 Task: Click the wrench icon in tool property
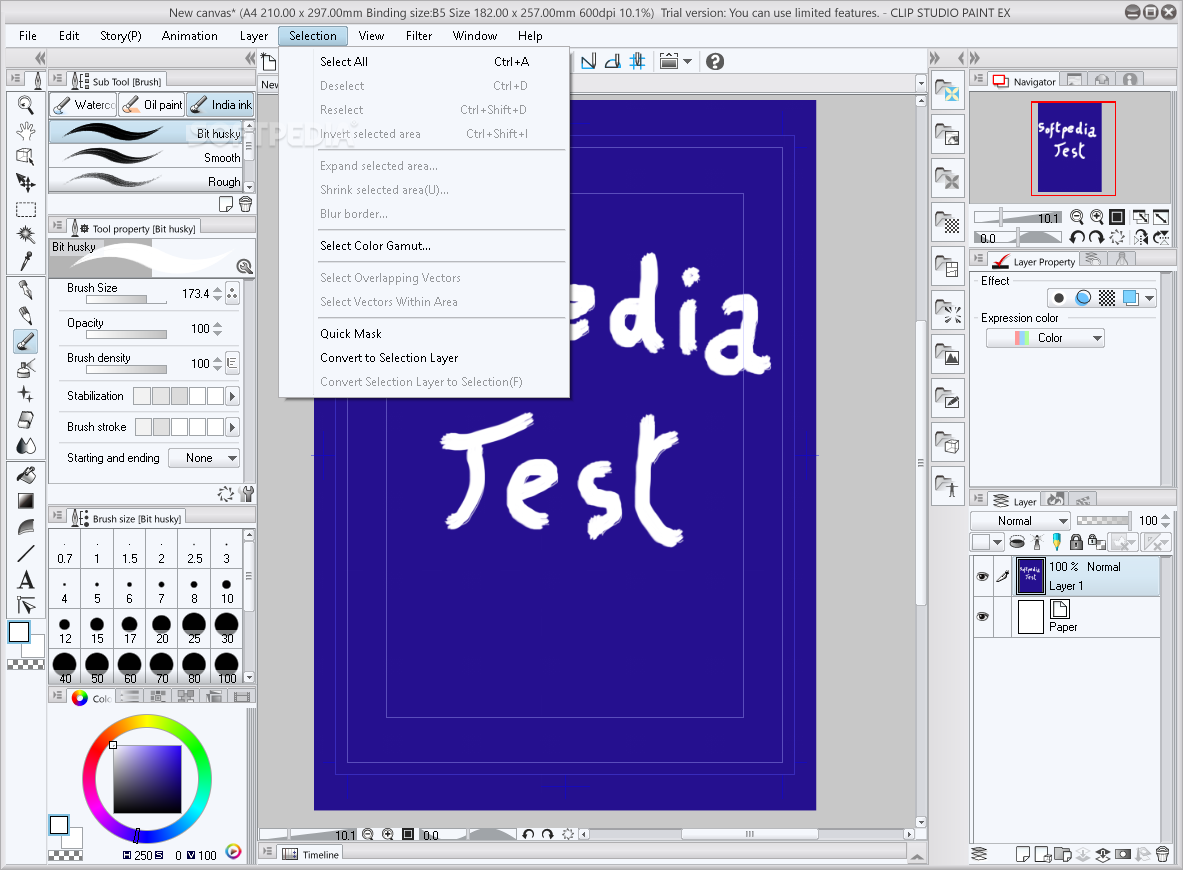246,494
